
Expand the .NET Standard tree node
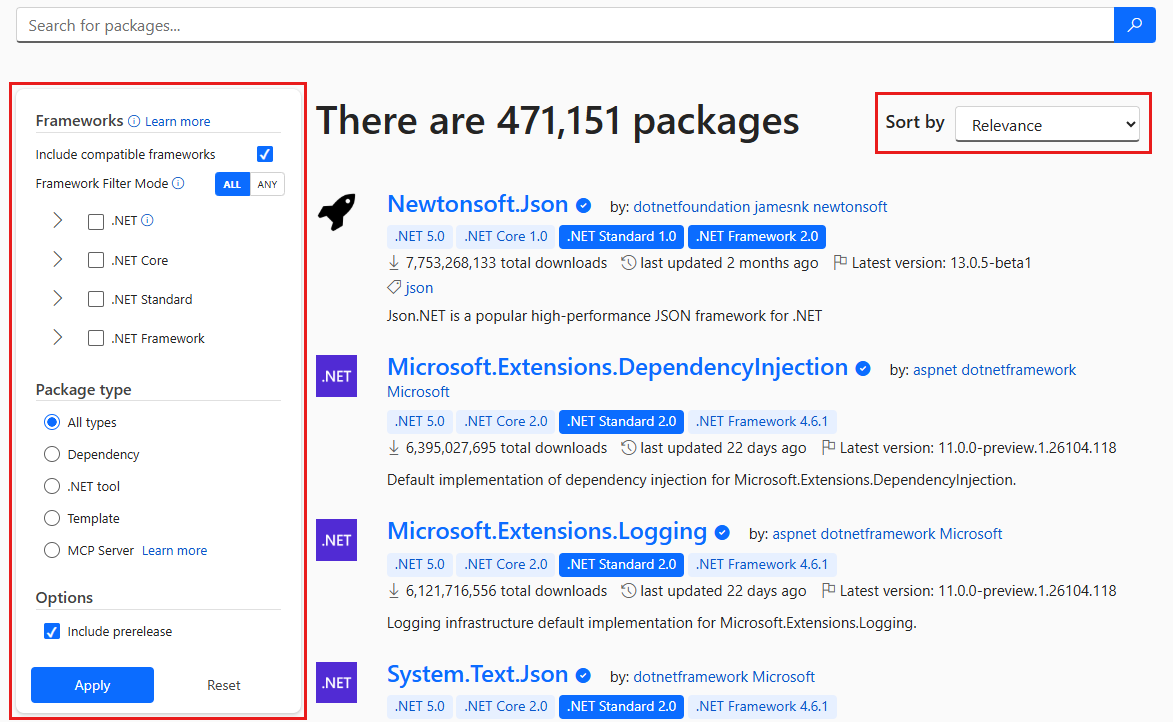tap(58, 298)
